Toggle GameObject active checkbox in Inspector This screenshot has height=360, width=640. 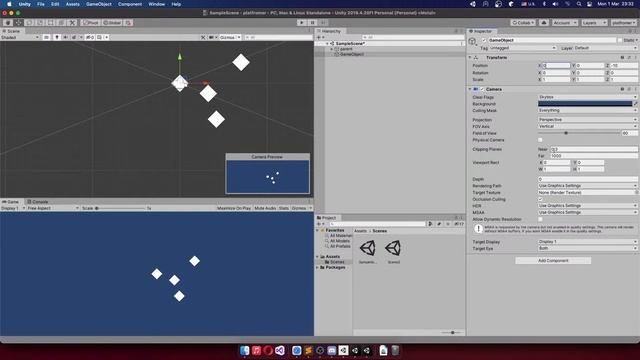484,40
